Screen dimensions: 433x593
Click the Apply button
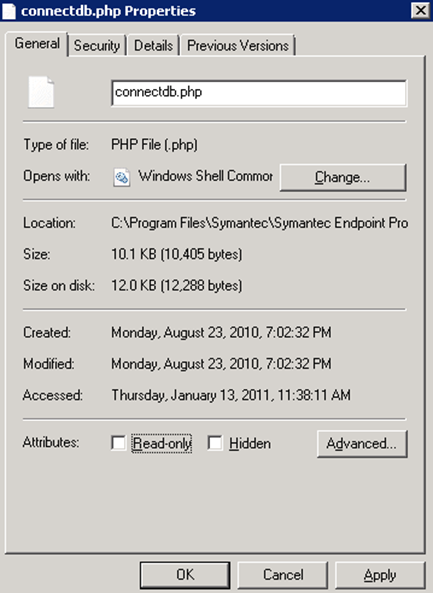pyautogui.click(x=380, y=575)
